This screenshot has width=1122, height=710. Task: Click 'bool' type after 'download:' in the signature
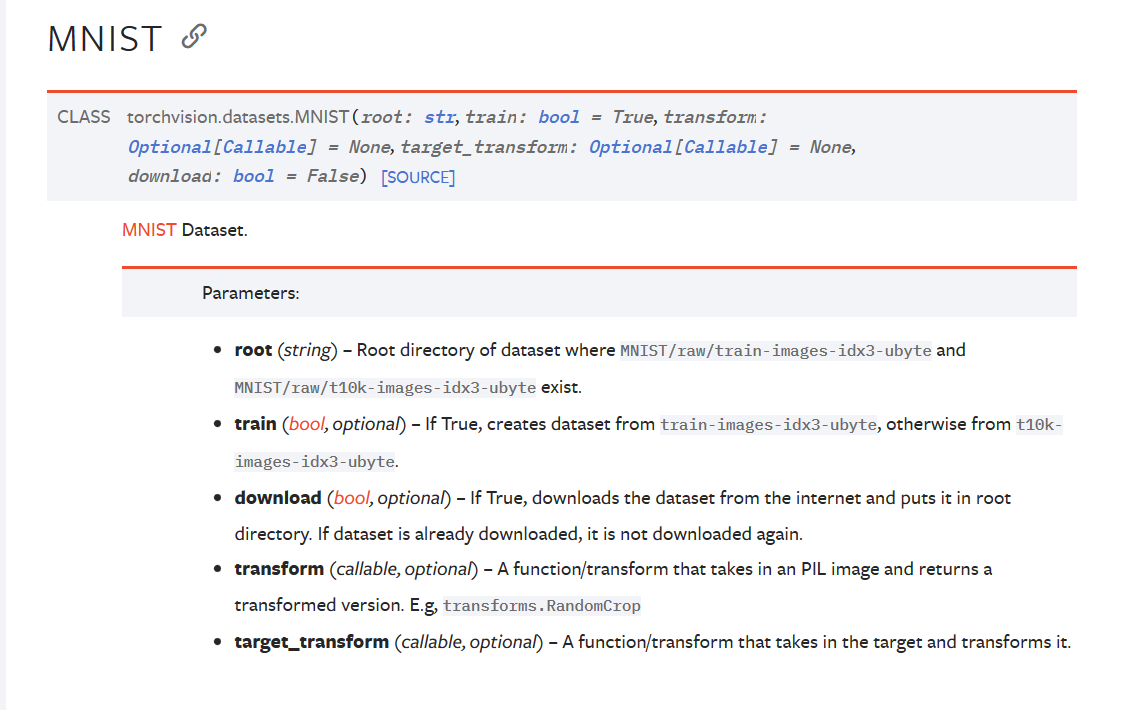pos(253,176)
